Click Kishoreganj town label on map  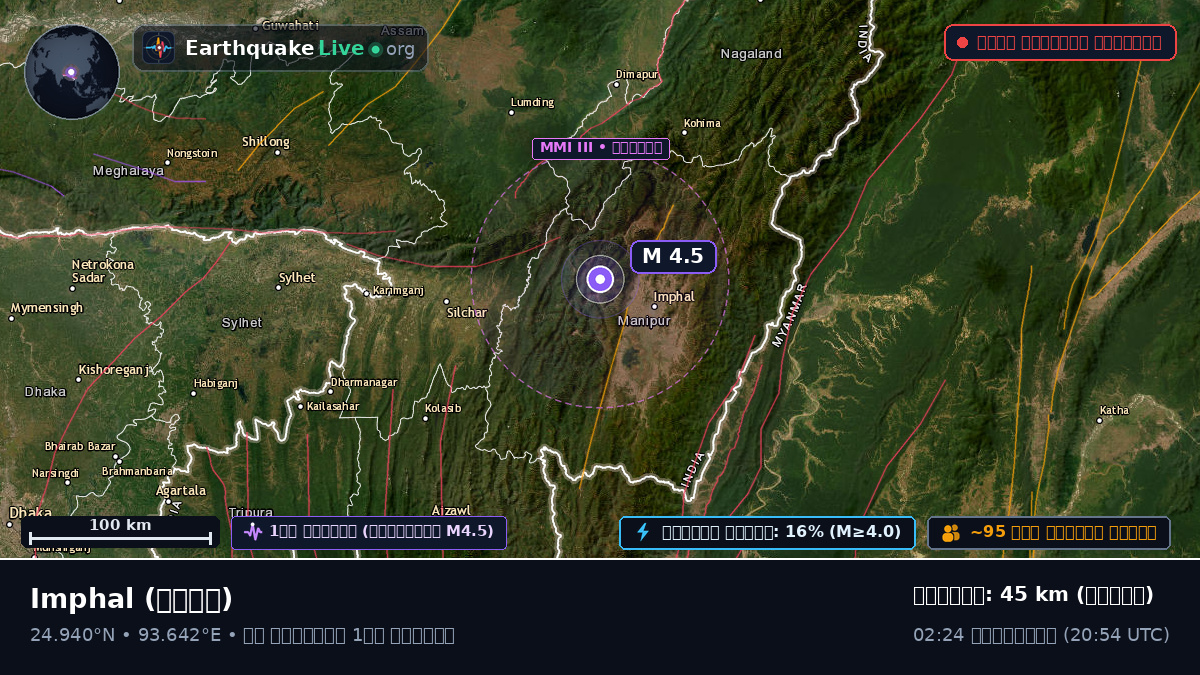pos(114,370)
